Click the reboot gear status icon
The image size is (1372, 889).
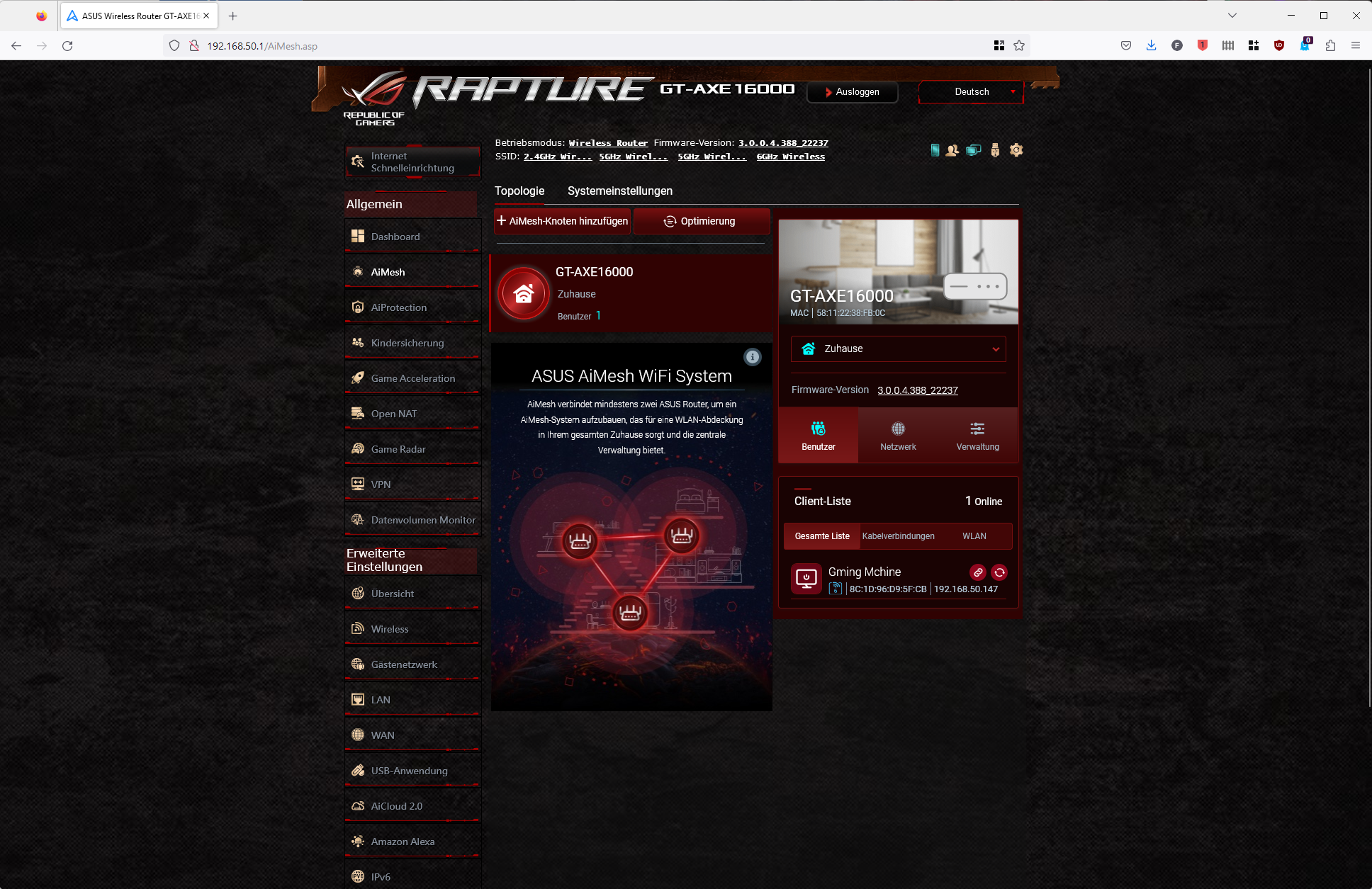(1016, 150)
